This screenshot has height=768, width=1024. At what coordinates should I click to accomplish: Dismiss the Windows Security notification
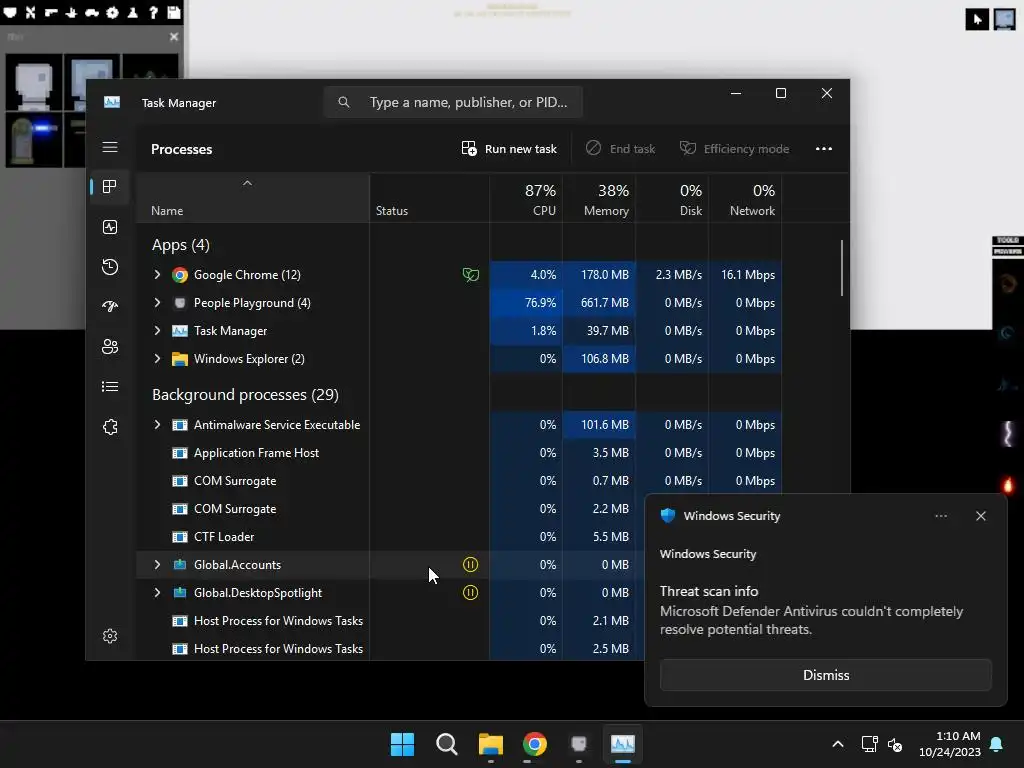click(x=825, y=675)
